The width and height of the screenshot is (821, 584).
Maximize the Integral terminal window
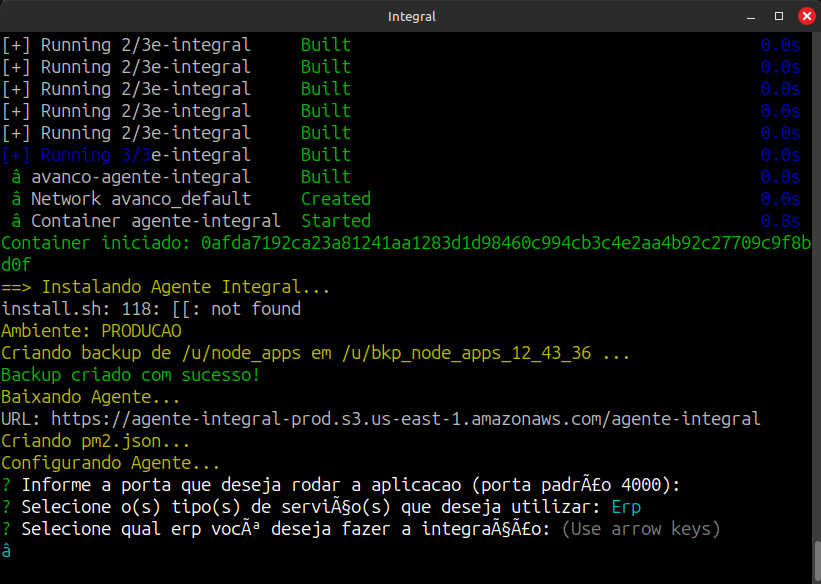pos(779,16)
